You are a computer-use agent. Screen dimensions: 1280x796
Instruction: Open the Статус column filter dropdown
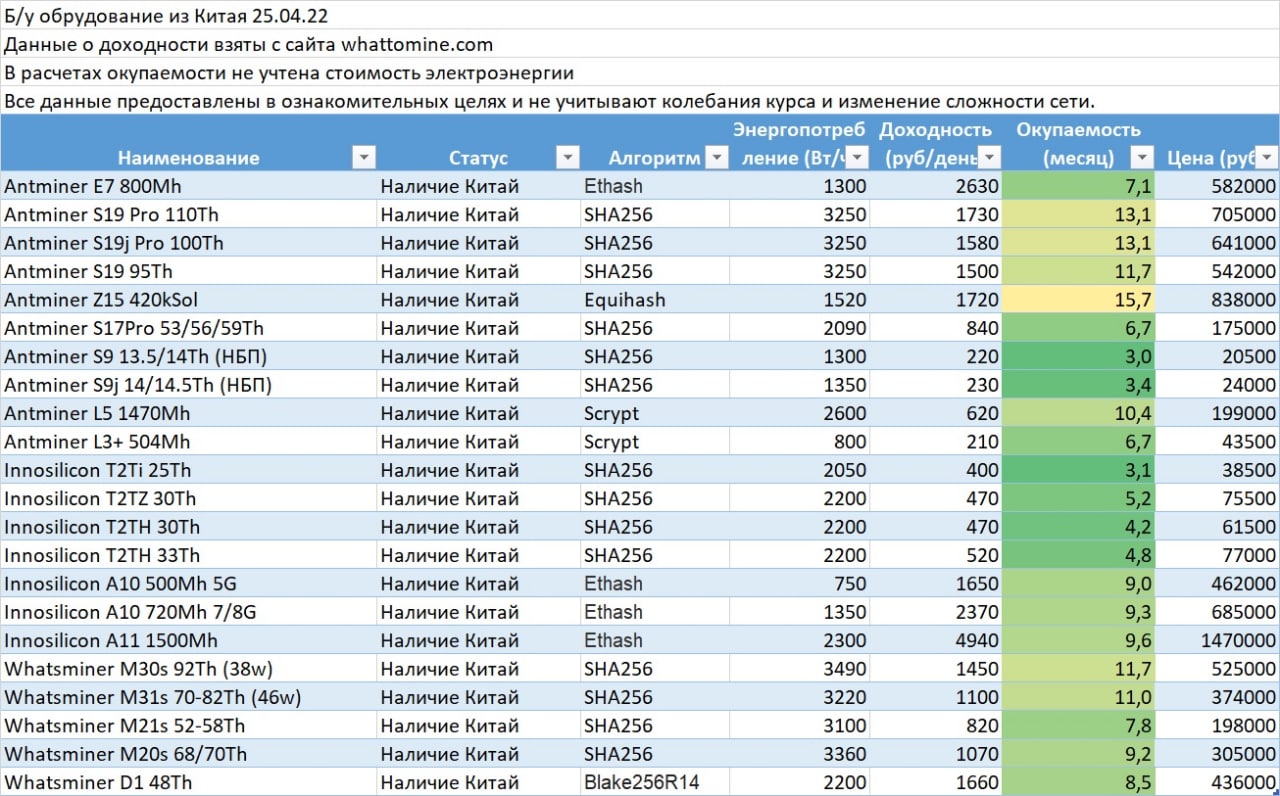coord(567,158)
